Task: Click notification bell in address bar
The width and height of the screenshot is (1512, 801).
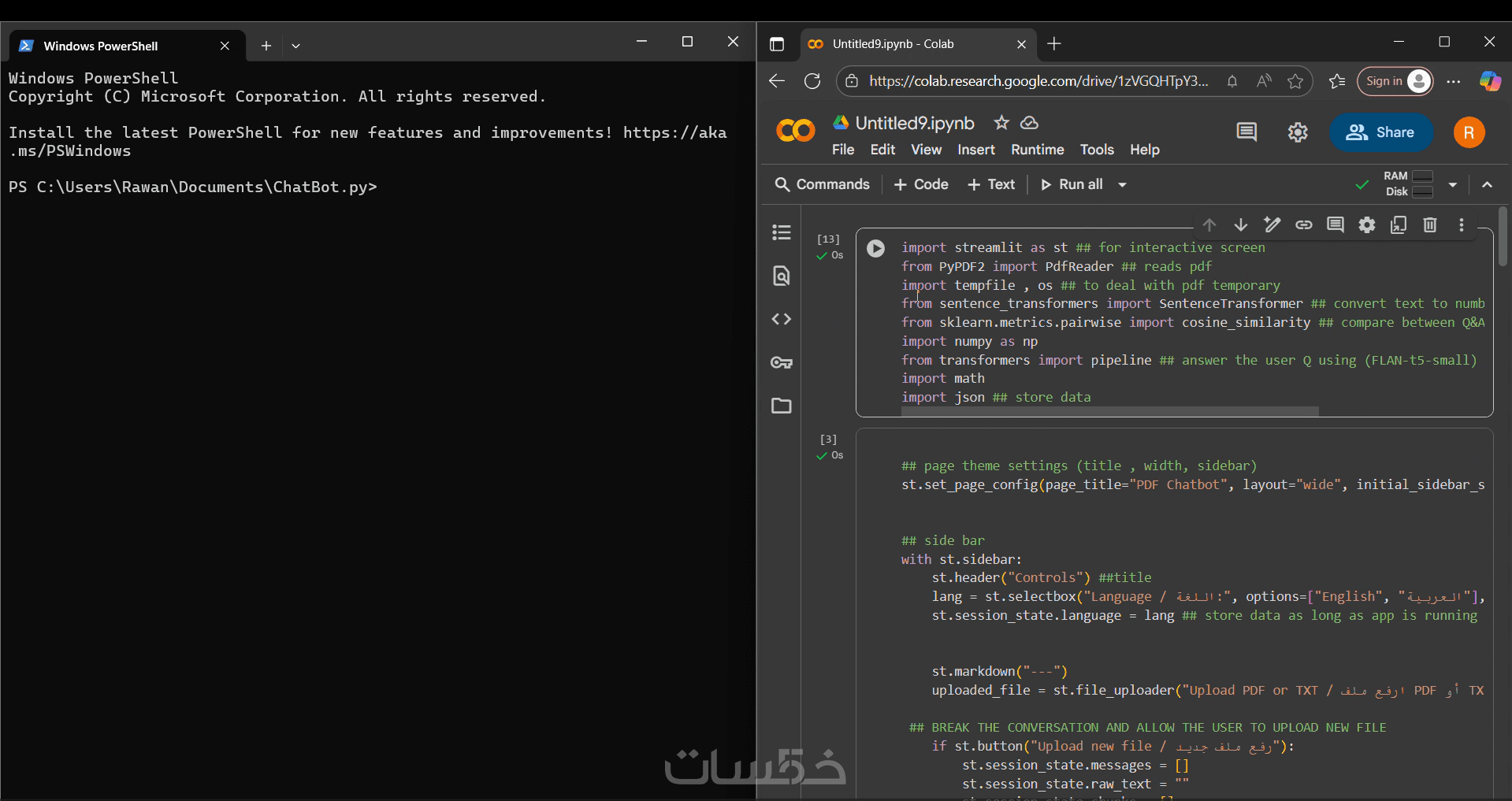Action: pos(1232,81)
